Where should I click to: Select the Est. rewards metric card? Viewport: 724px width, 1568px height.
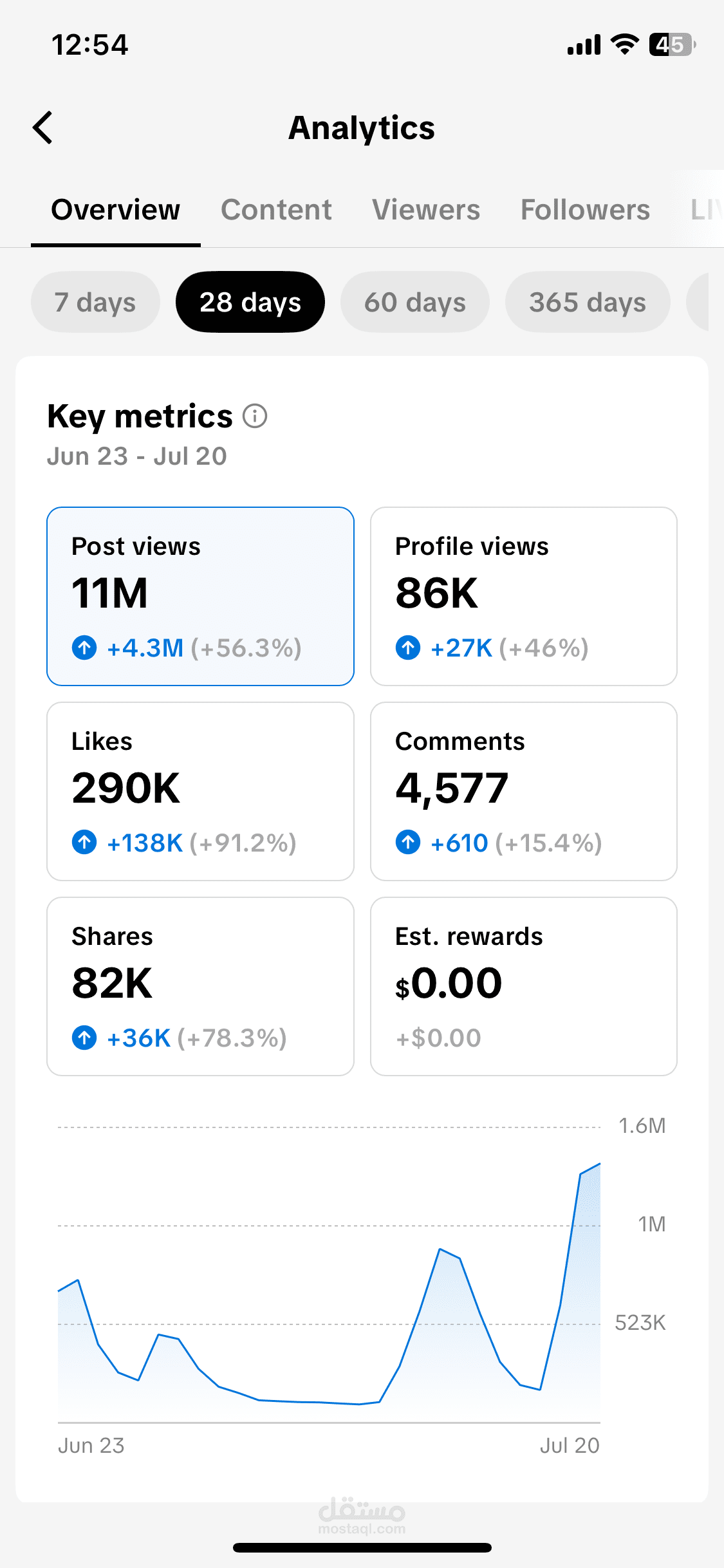(x=524, y=986)
